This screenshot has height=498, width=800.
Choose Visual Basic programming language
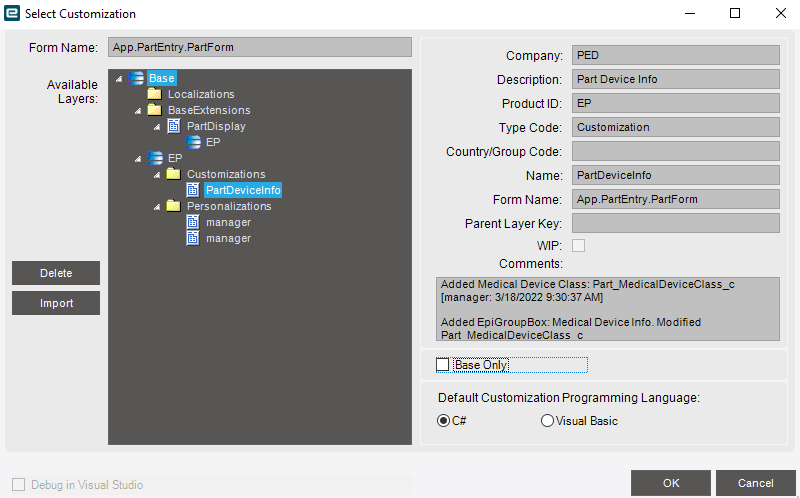click(x=547, y=420)
